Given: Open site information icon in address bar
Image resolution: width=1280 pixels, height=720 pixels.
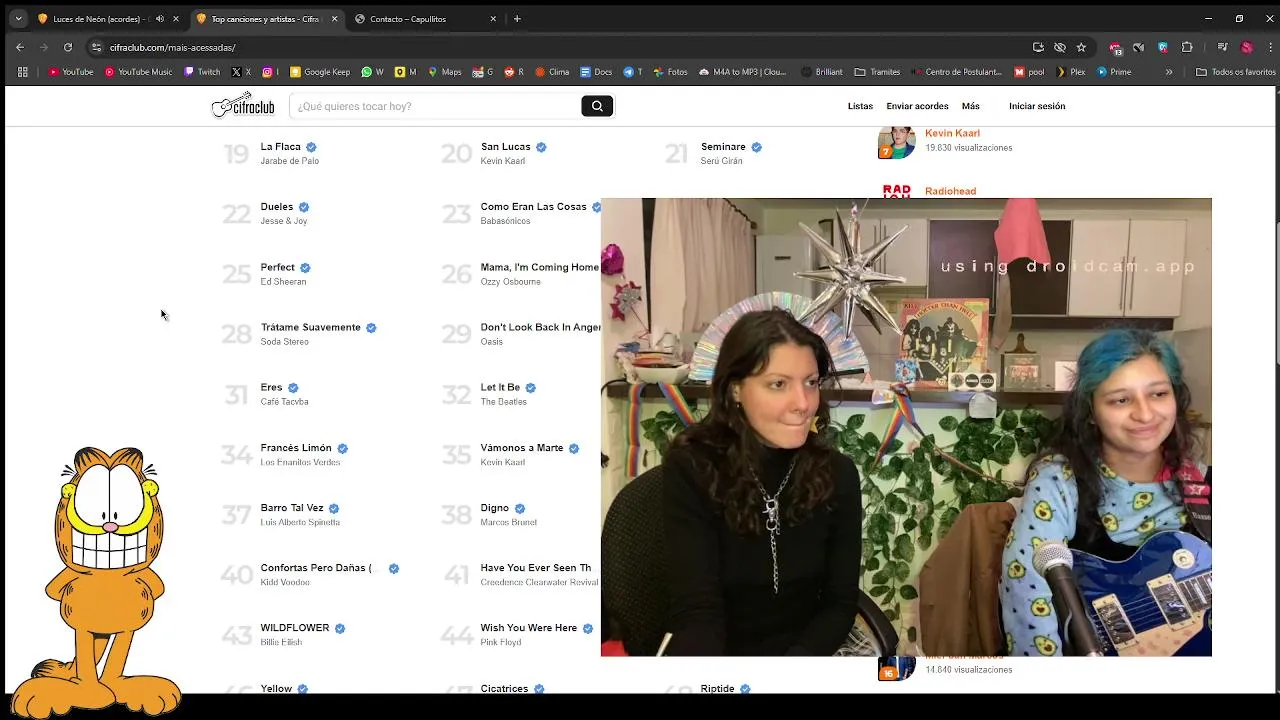Looking at the screenshot, I should click(96, 47).
